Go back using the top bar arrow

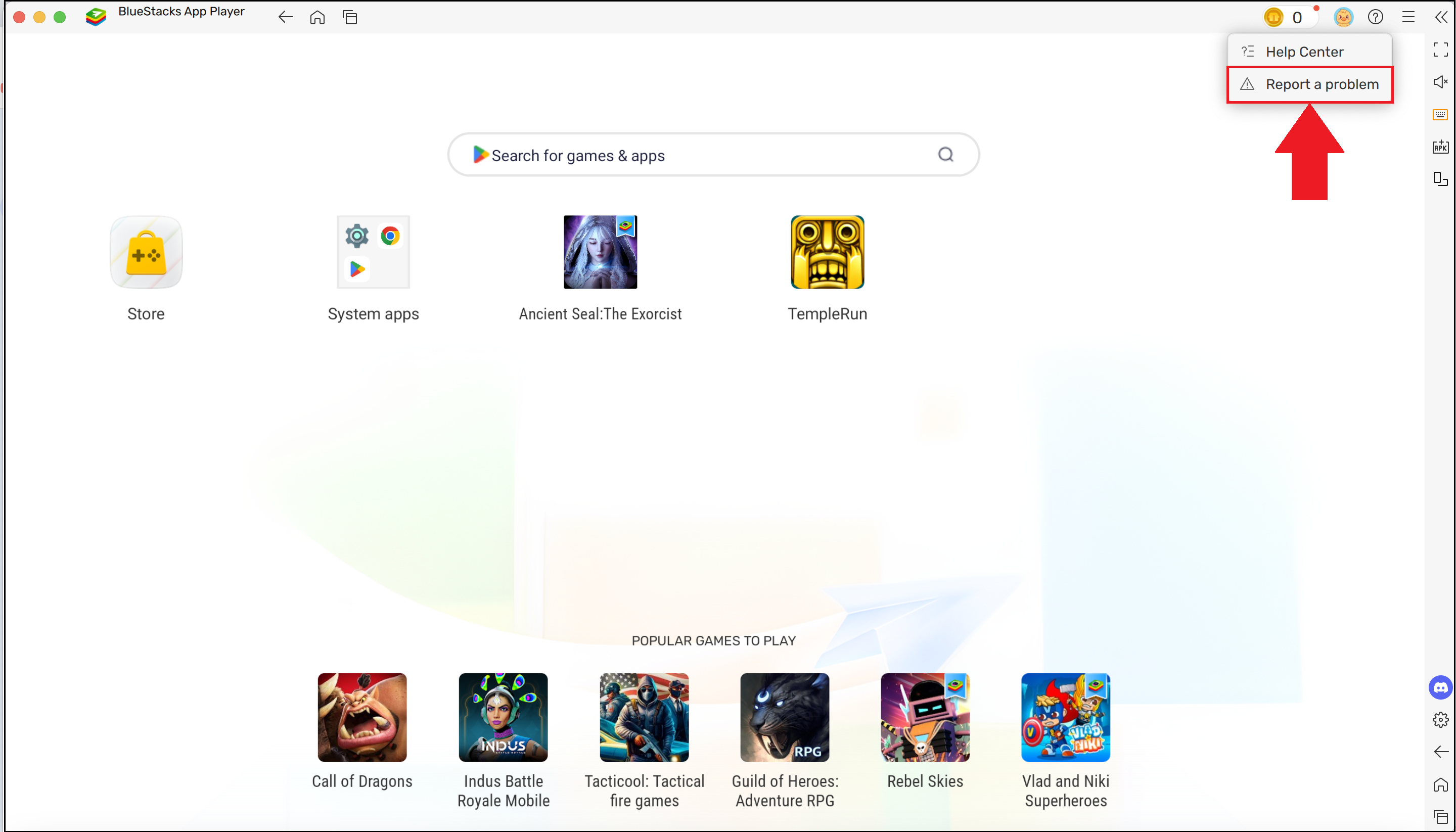pos(286,17)
